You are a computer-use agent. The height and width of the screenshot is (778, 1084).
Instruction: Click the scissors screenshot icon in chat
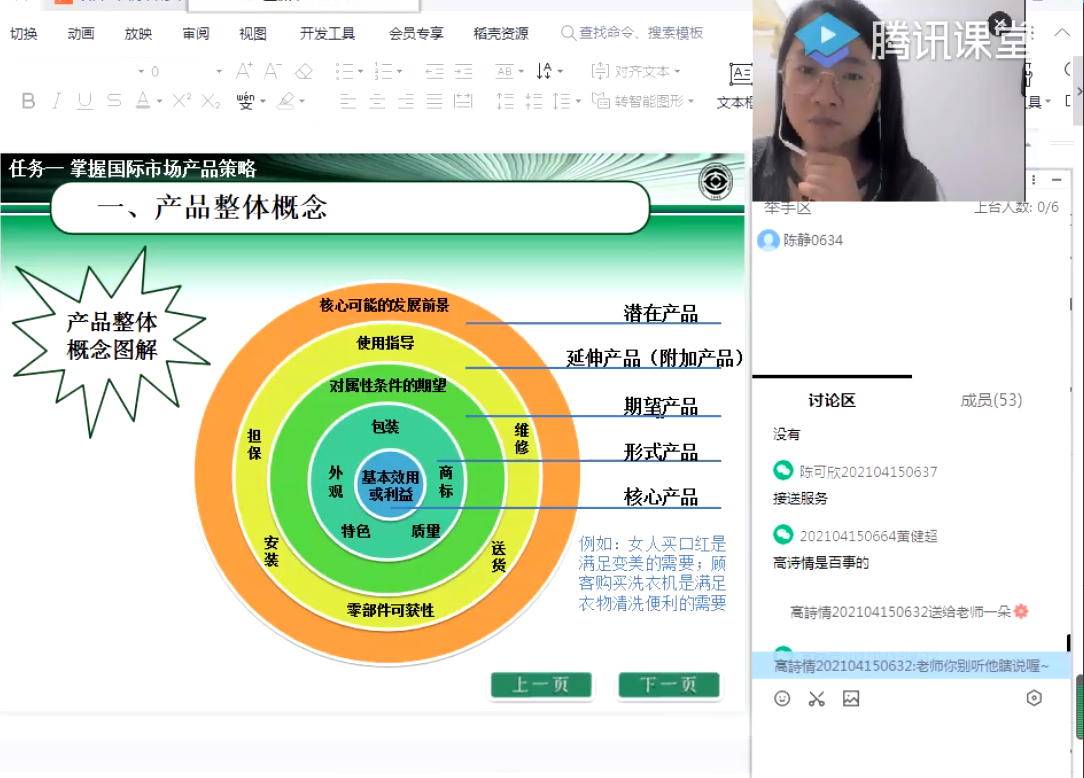tap(817, 699)
